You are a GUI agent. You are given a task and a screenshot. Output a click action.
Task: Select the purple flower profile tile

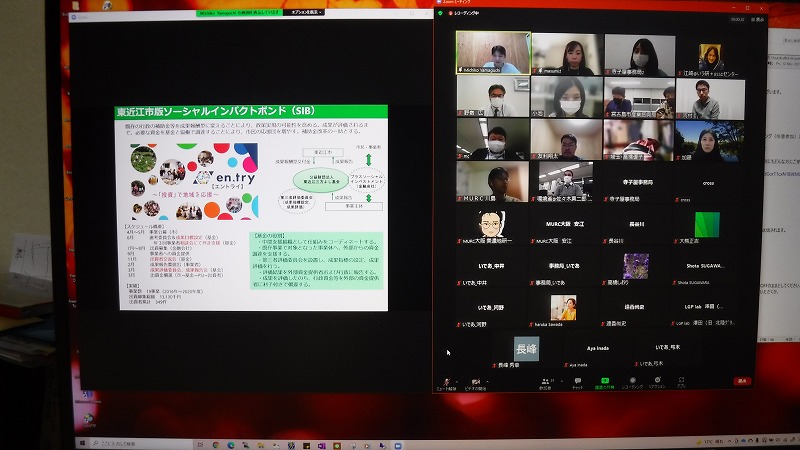(636, 266)
